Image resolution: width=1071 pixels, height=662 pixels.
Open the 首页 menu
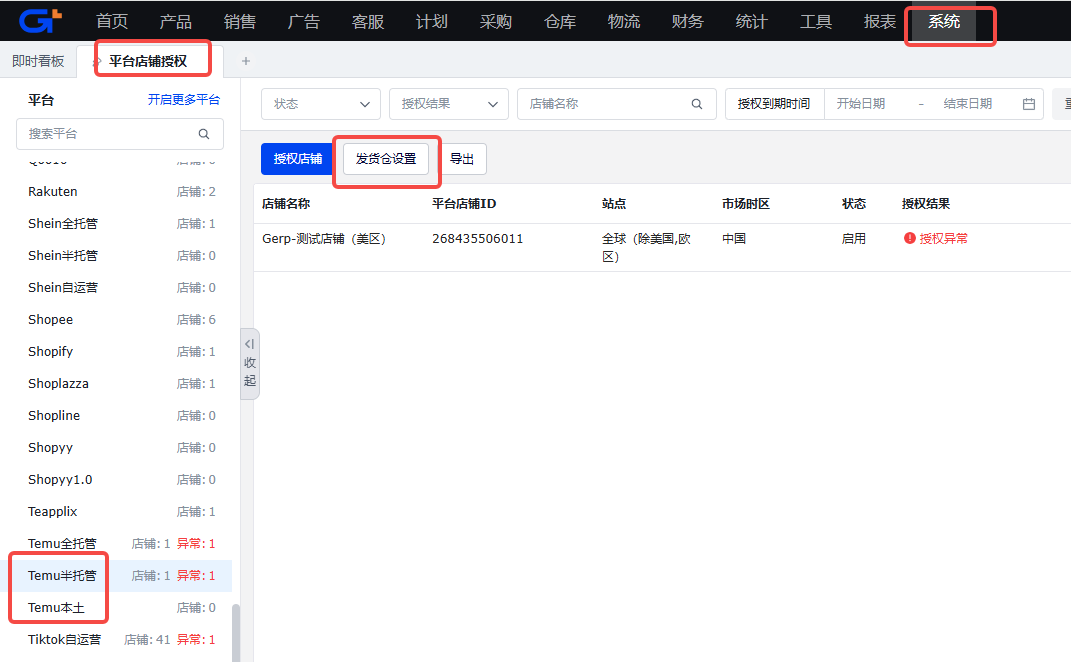pos(112,21)
